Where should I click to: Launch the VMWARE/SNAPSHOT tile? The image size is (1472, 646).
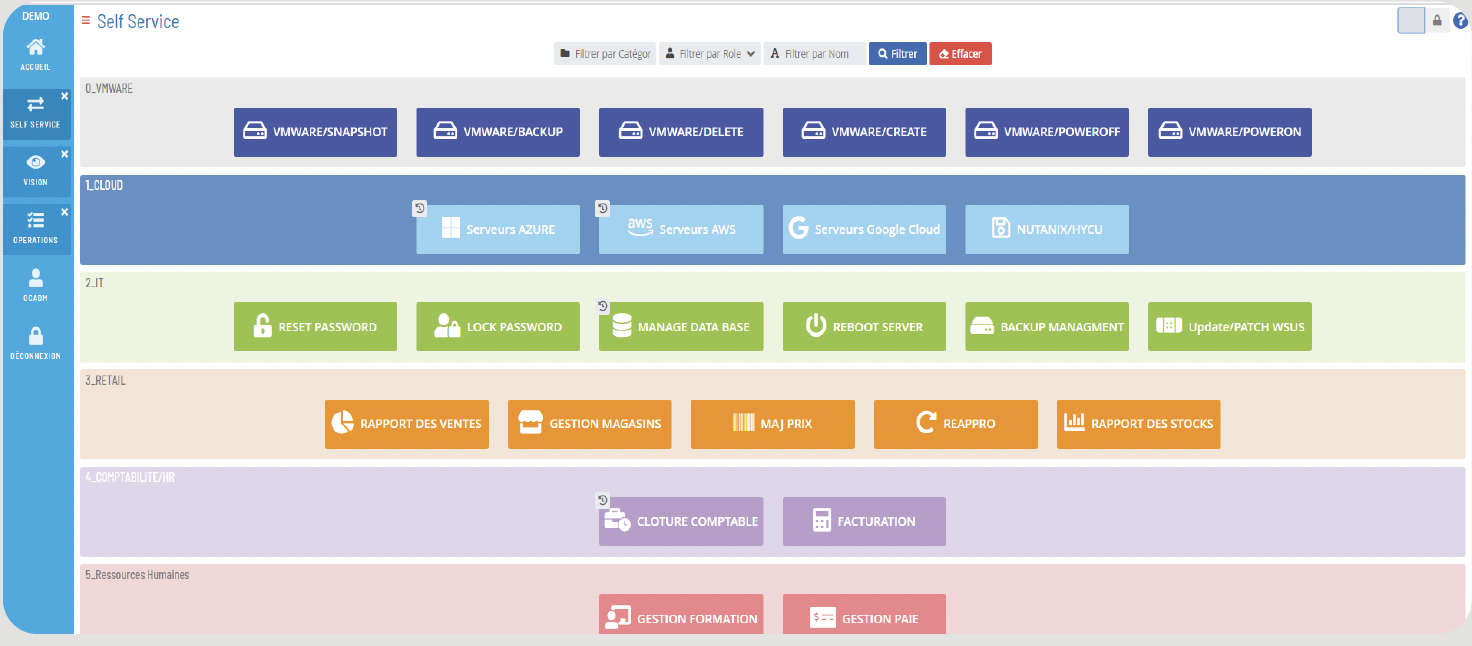click(315, 132)
